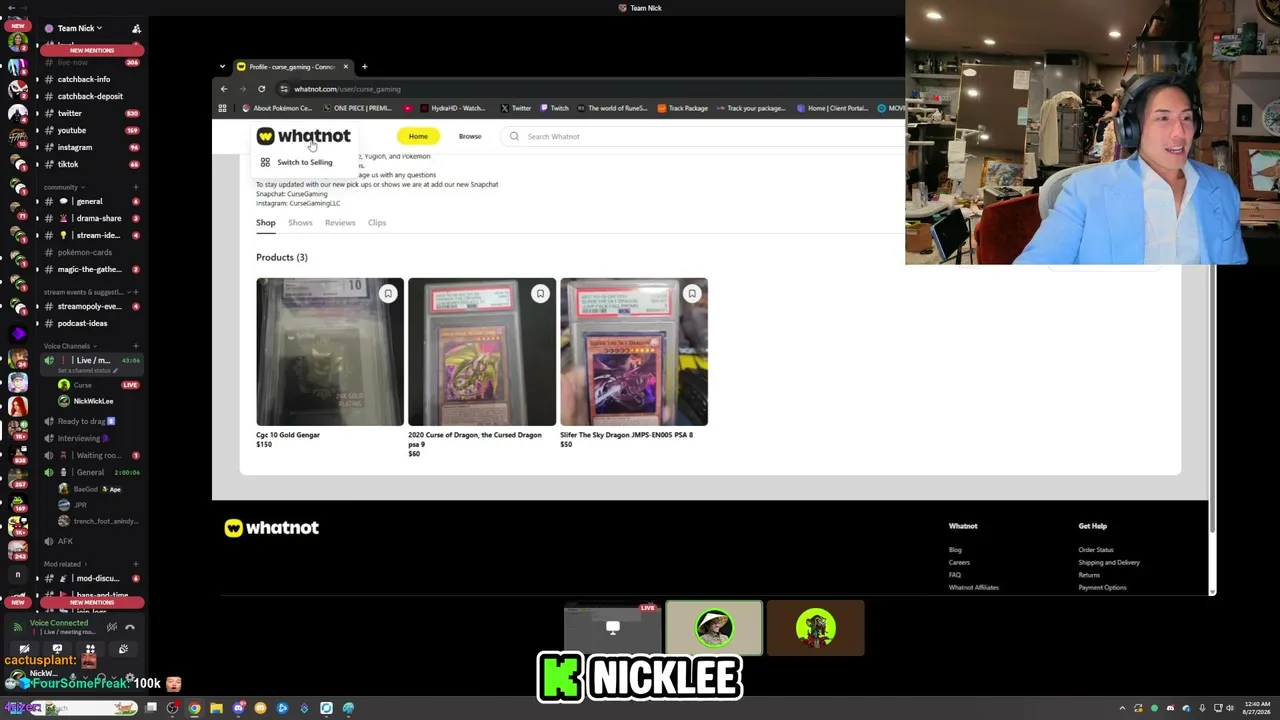
Task: Open the Cgc 10 Gold Gengar product thumbnail
Action: (x=330, y=352)
